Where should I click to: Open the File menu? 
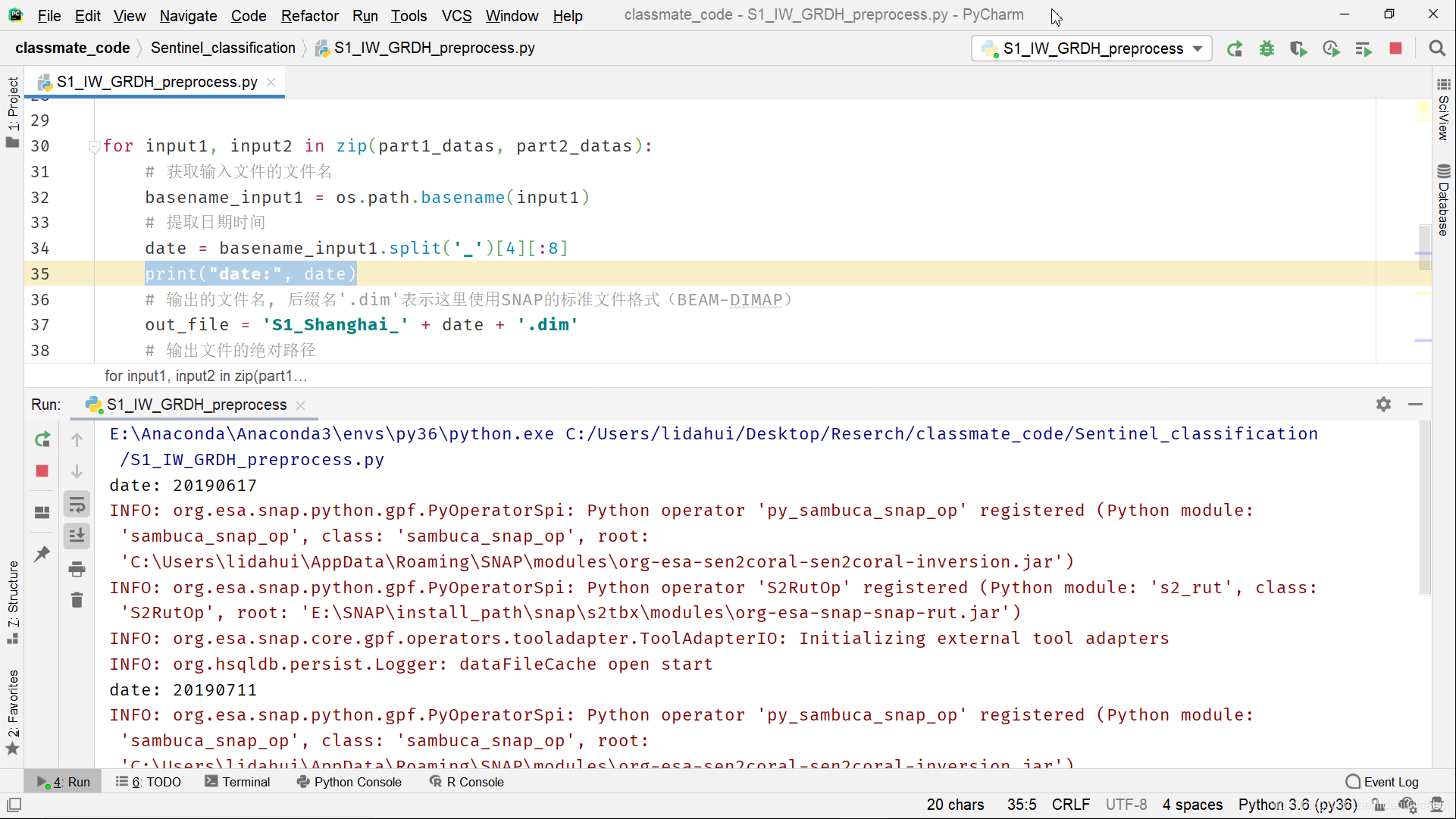click(49, 15)
